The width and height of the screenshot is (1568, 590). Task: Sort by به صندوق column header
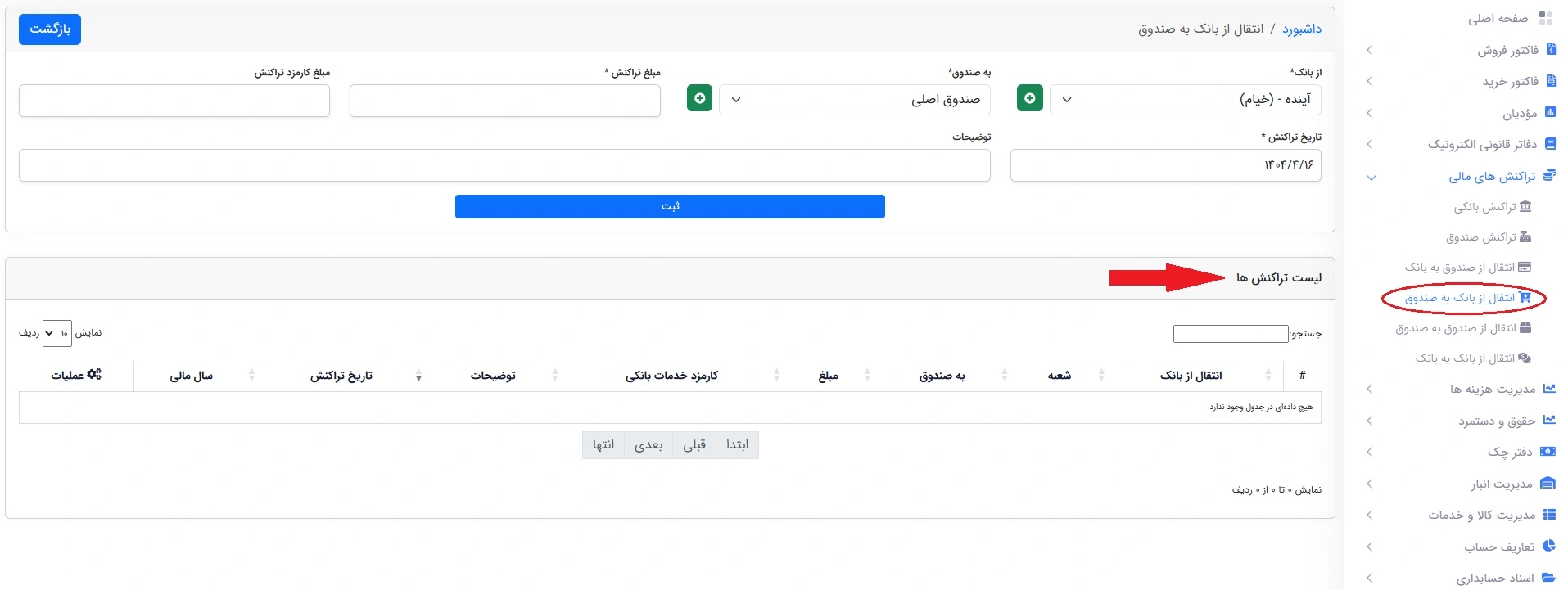[942, 376]
